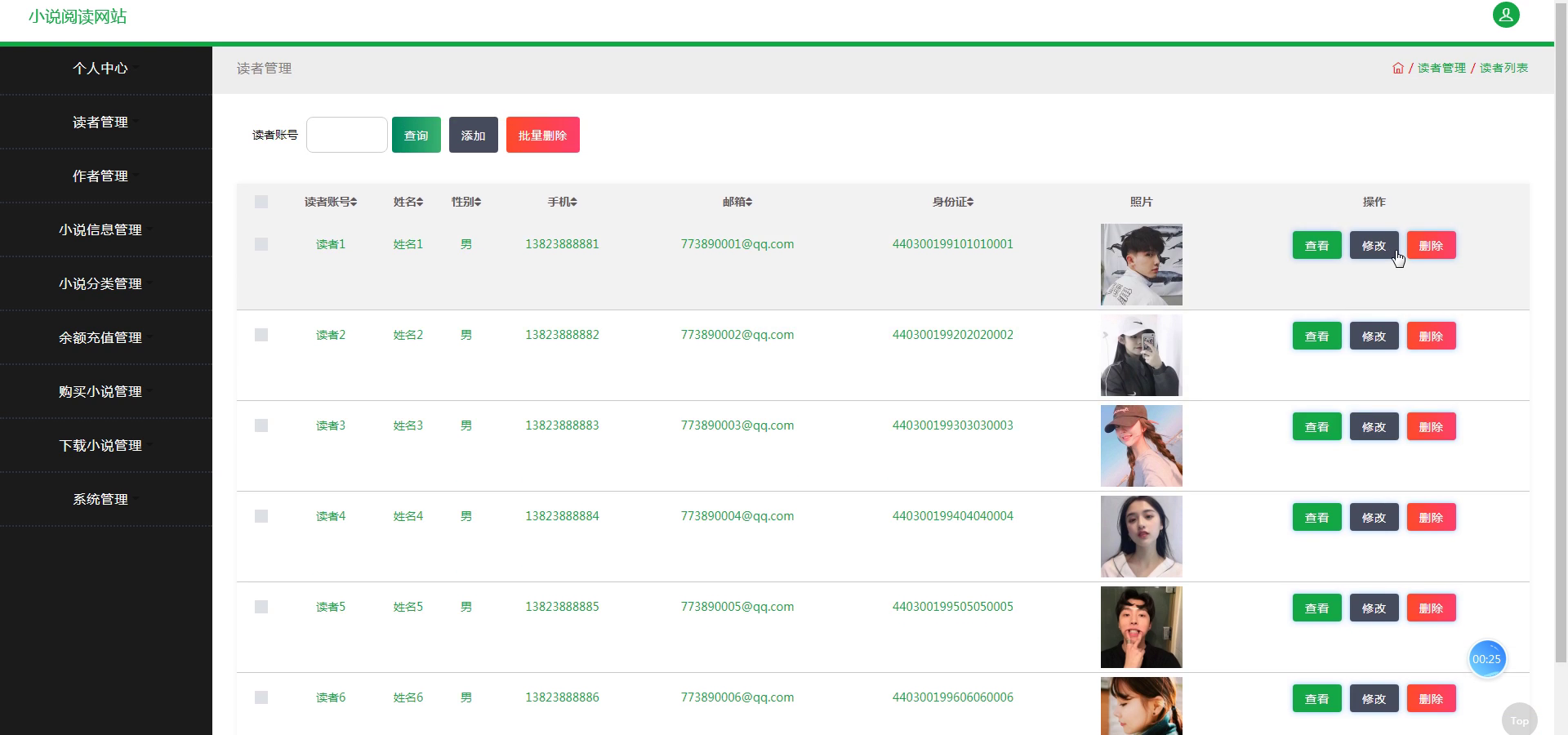Image resolution: width=1568 pixels, height=735 pixels.
Task: Sort by 身份证 column header
Action: point(953,202)
